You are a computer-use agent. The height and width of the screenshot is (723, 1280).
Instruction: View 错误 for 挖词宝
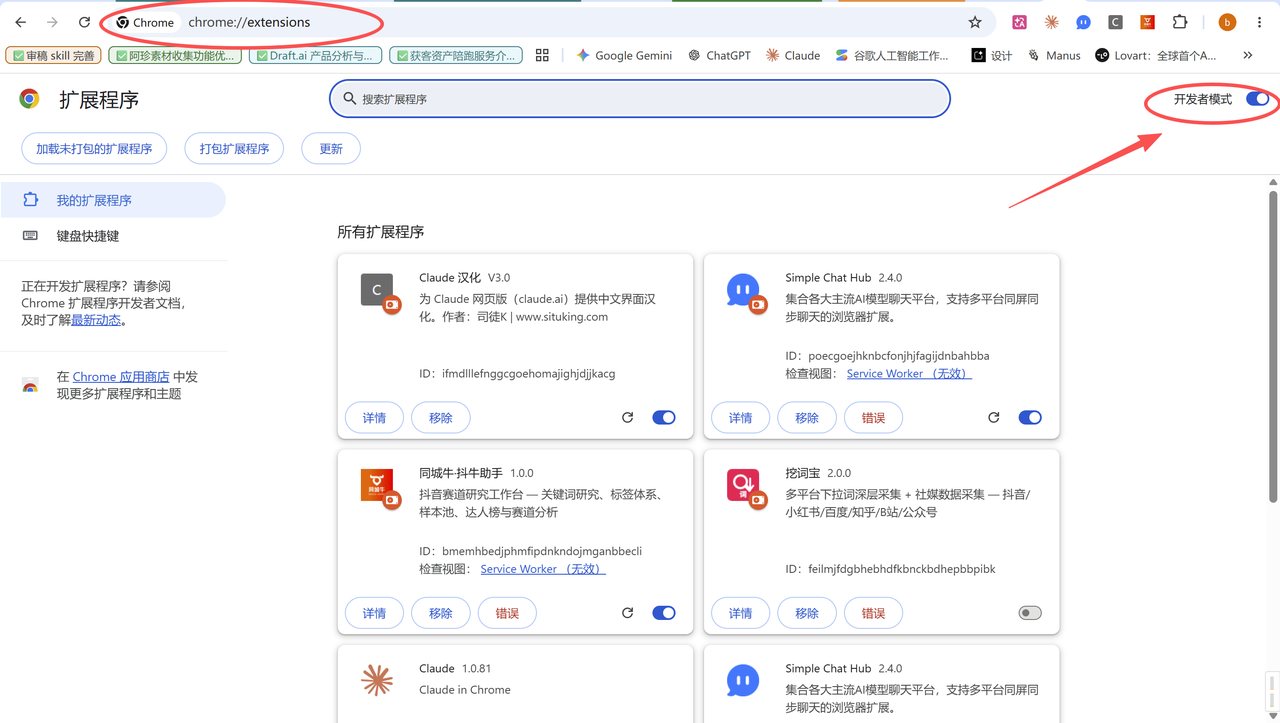coord(873,613)
